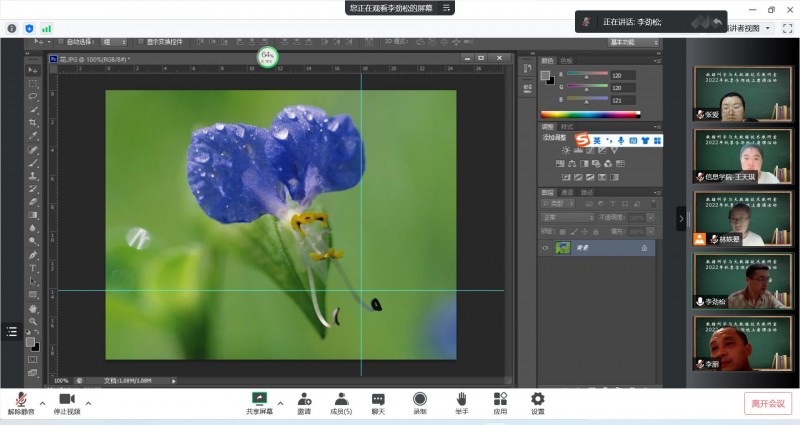This screenshot has width=800, height=425.
Task: Click the 共享屏幕 share screen icon
Action: tap(259, 399)
